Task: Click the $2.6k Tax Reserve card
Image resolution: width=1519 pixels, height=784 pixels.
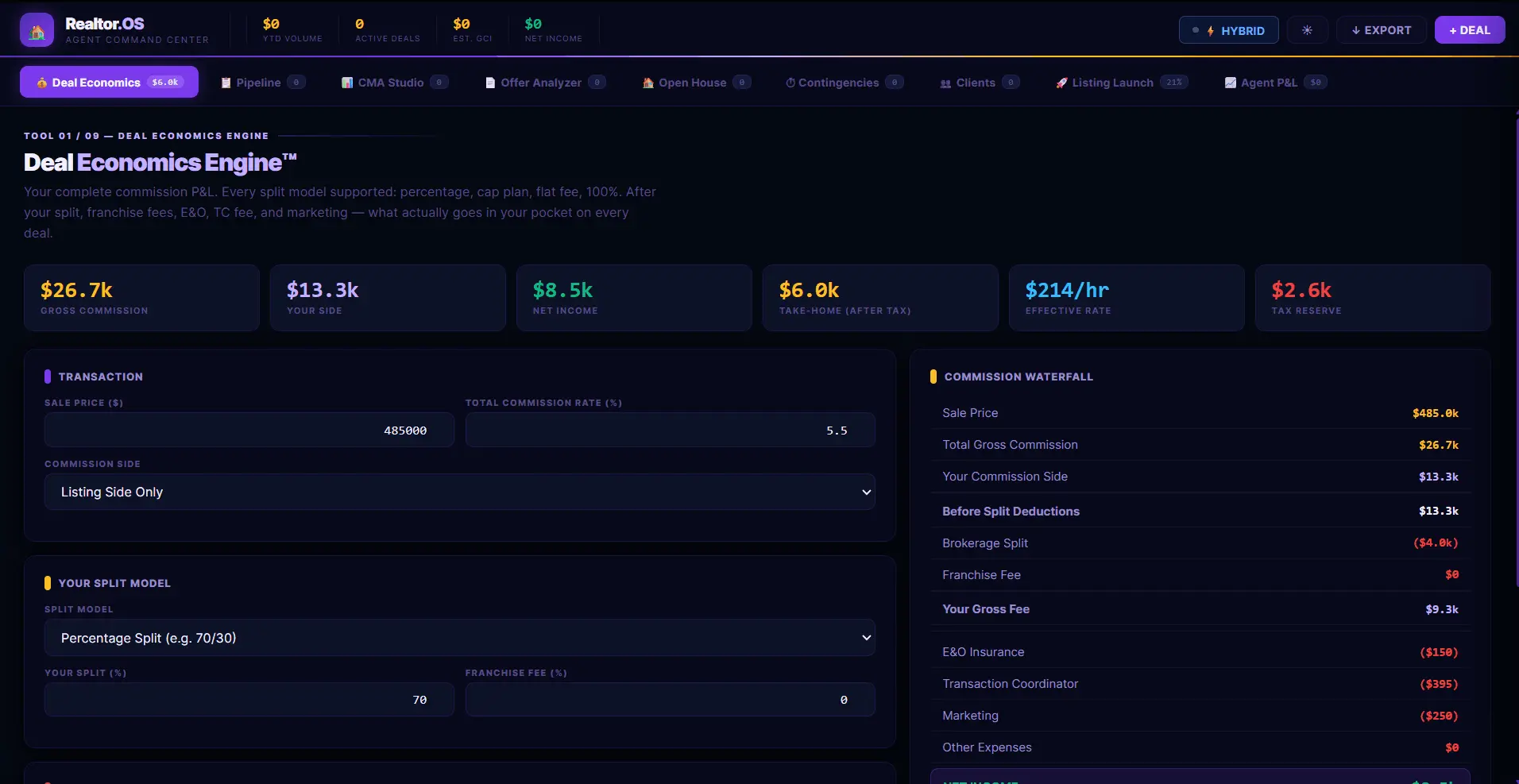Action: (1373, 298)
